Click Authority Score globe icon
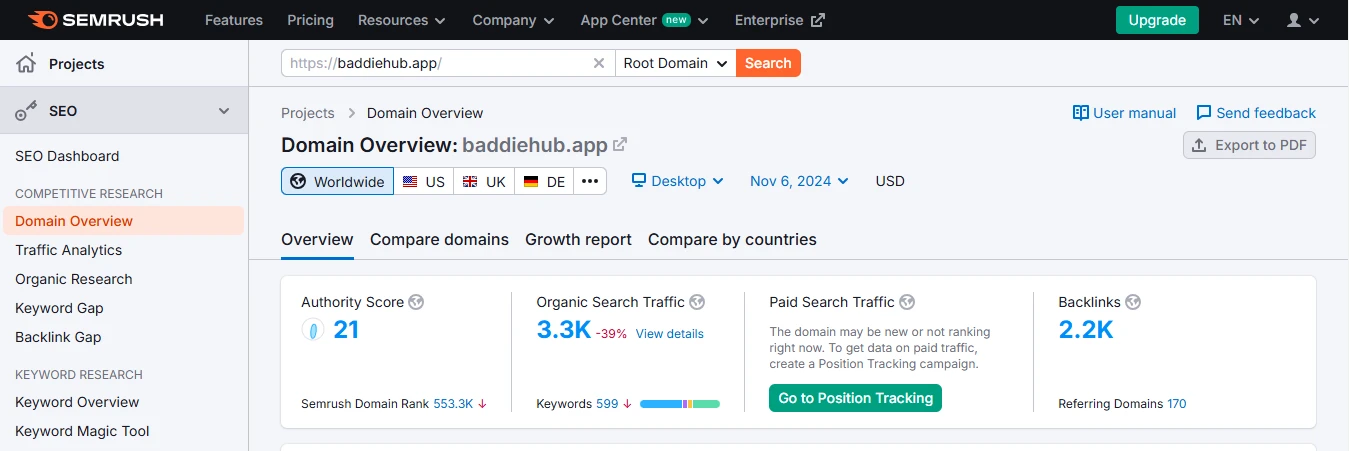This screenshot has height=451, width=1349. pos(417,302)
